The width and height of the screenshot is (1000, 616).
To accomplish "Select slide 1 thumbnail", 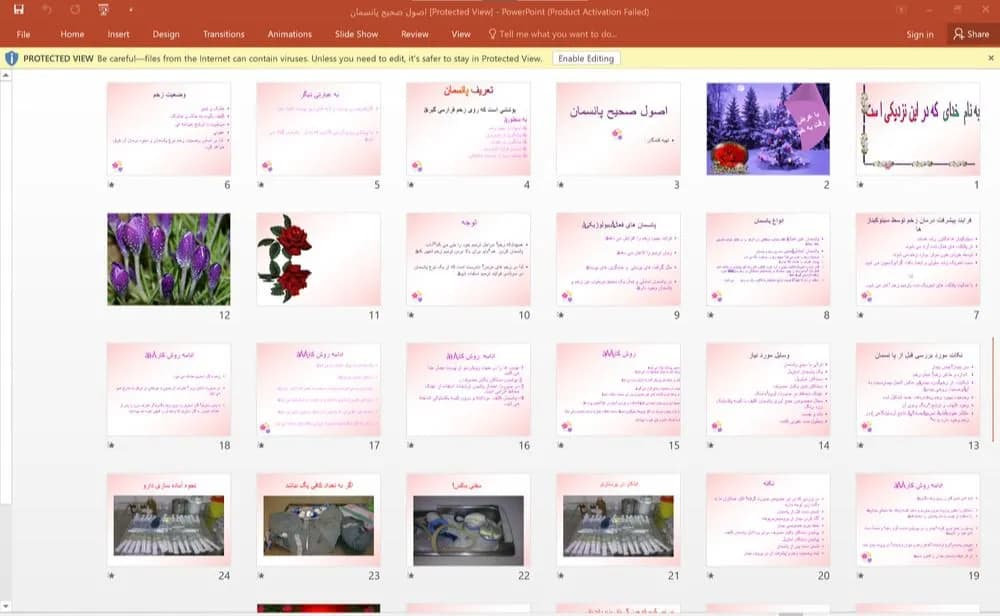I will 918,129.
